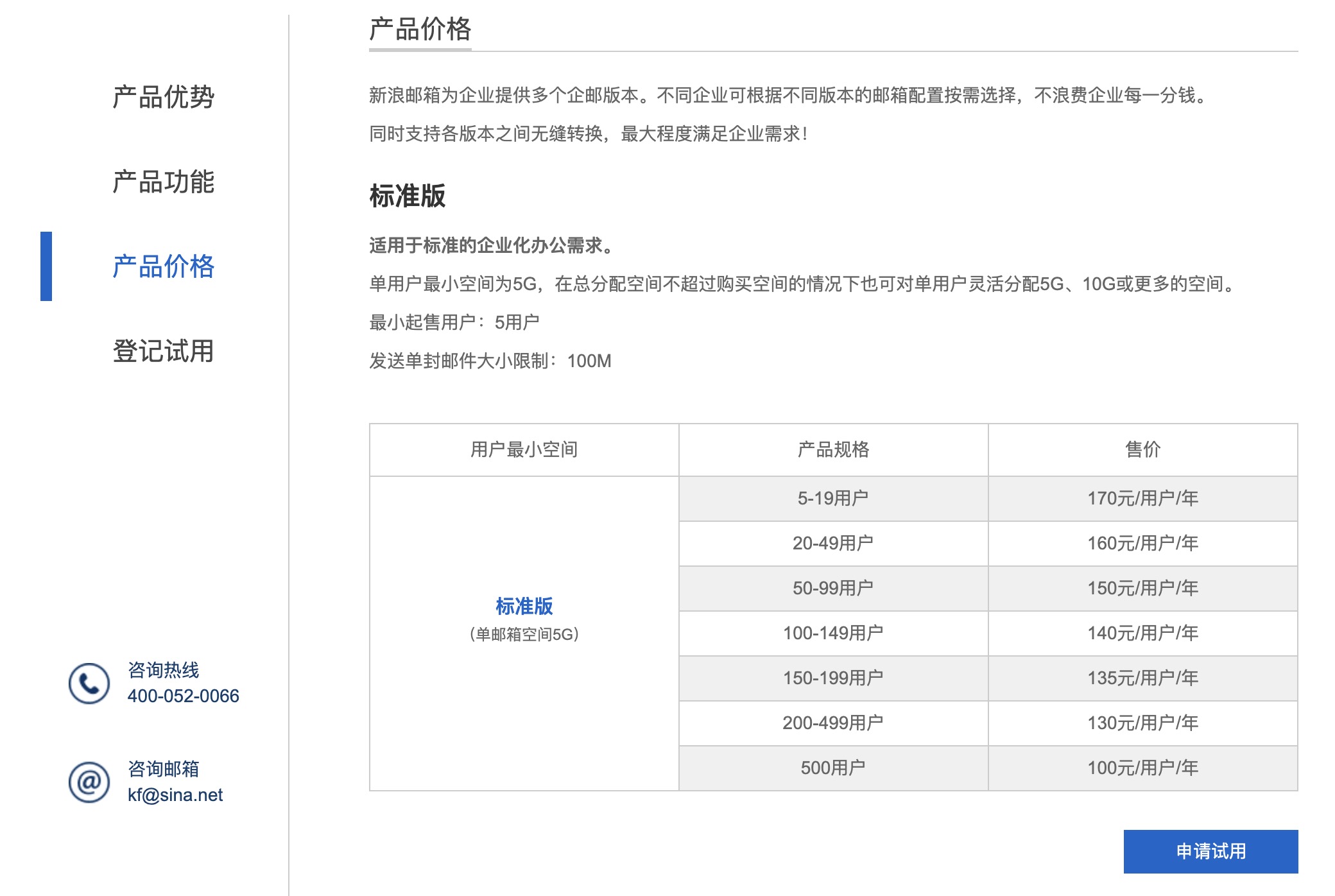Click the 最小起售用户：5用户 line
1335x896 pixels.
454,322
